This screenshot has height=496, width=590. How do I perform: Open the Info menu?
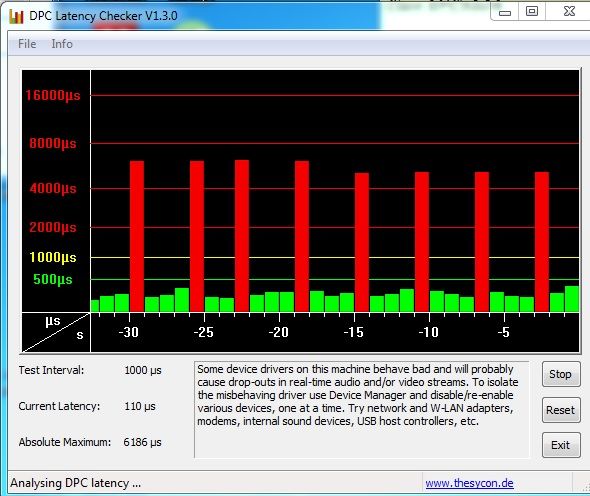coord(62,44)
